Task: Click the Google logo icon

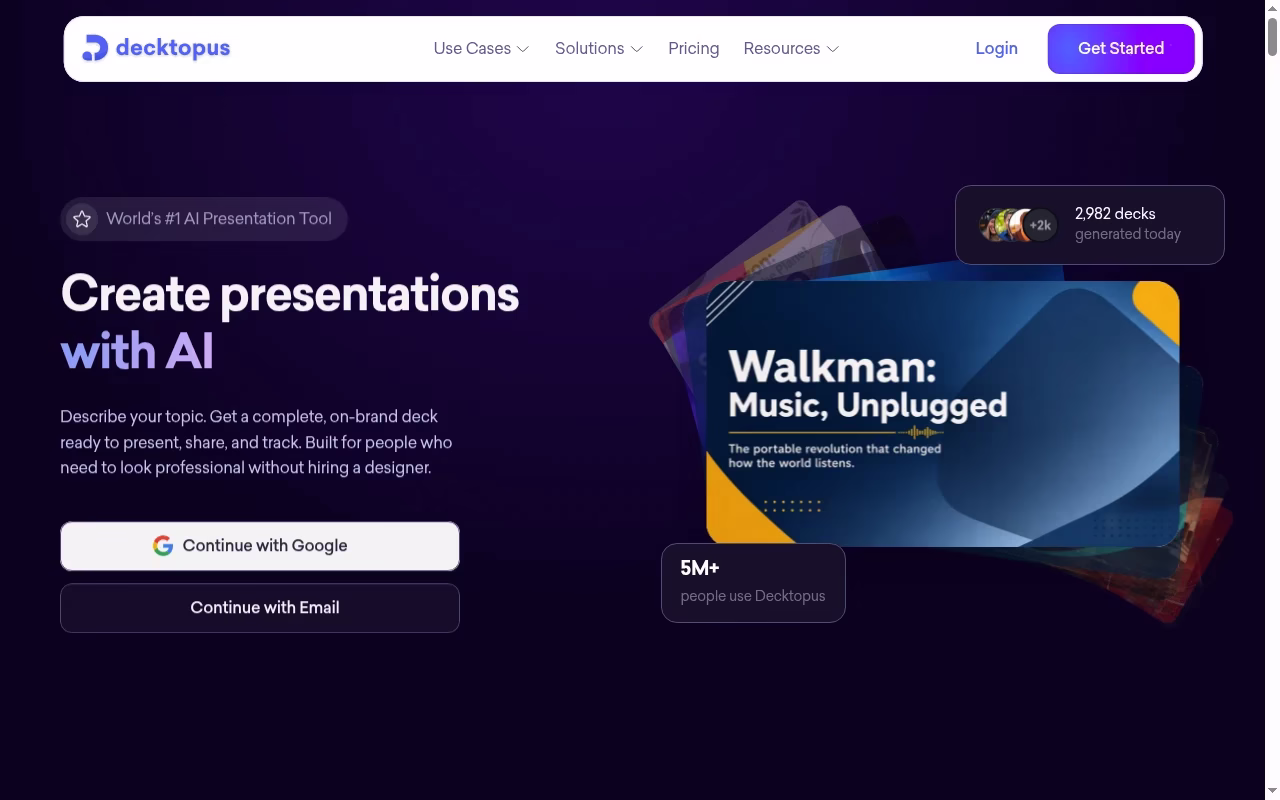Action: pos(163,546)
